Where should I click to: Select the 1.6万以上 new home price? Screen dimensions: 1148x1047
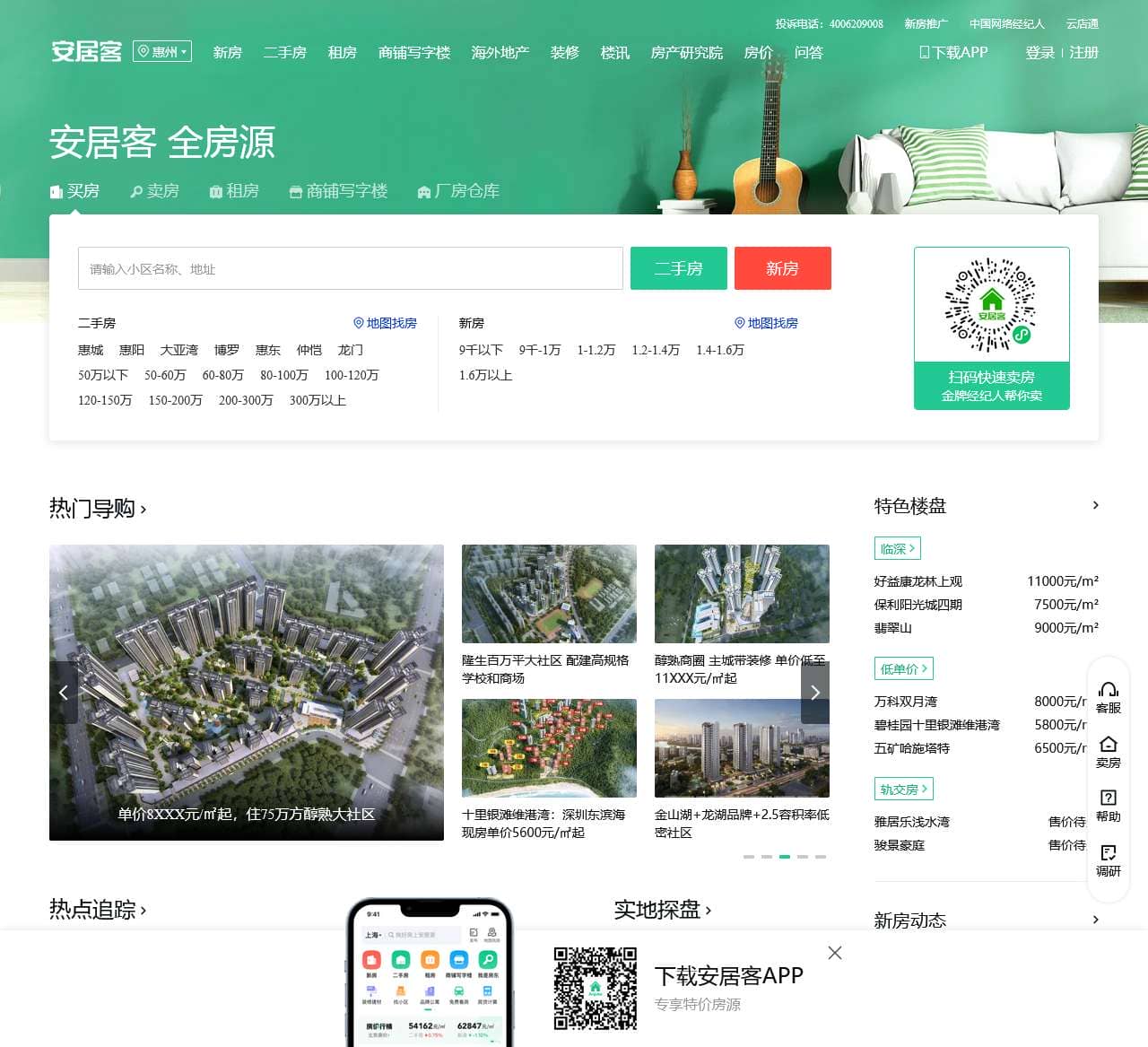coord(485,375)
